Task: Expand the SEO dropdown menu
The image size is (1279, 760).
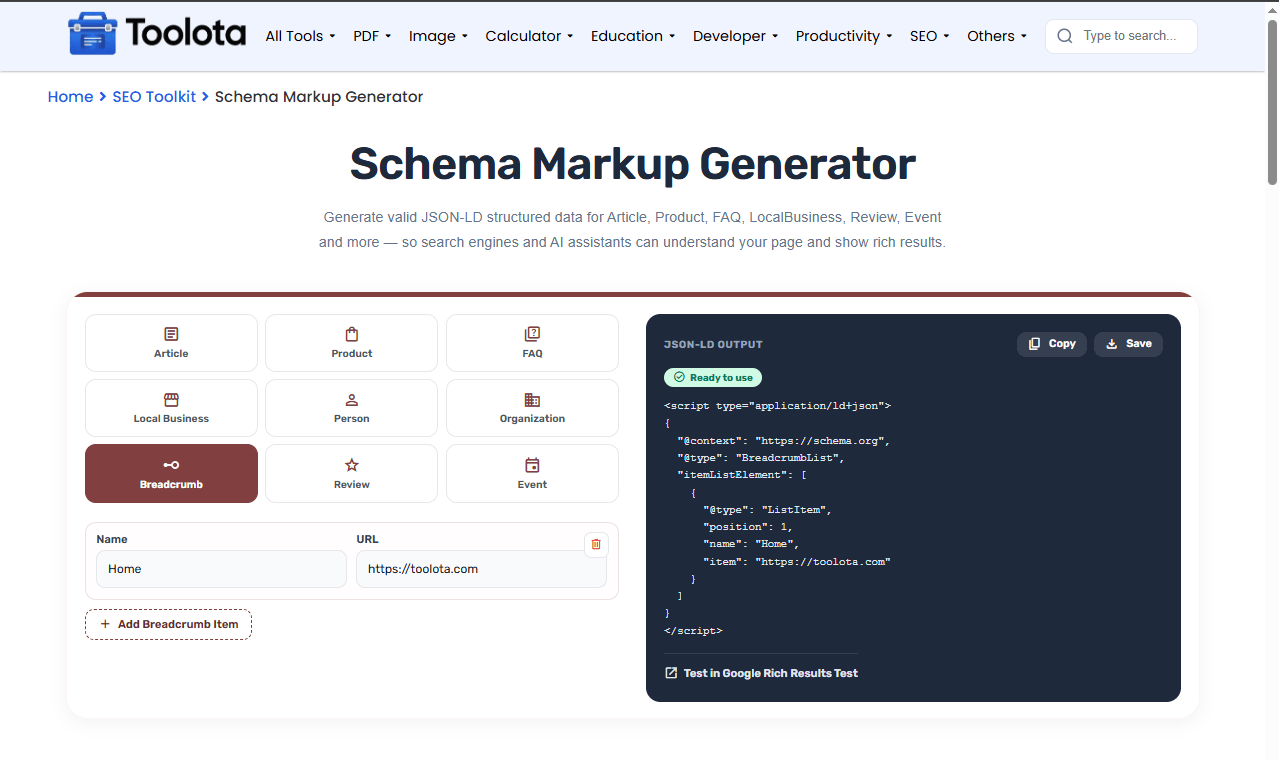Action: (929, 36)
